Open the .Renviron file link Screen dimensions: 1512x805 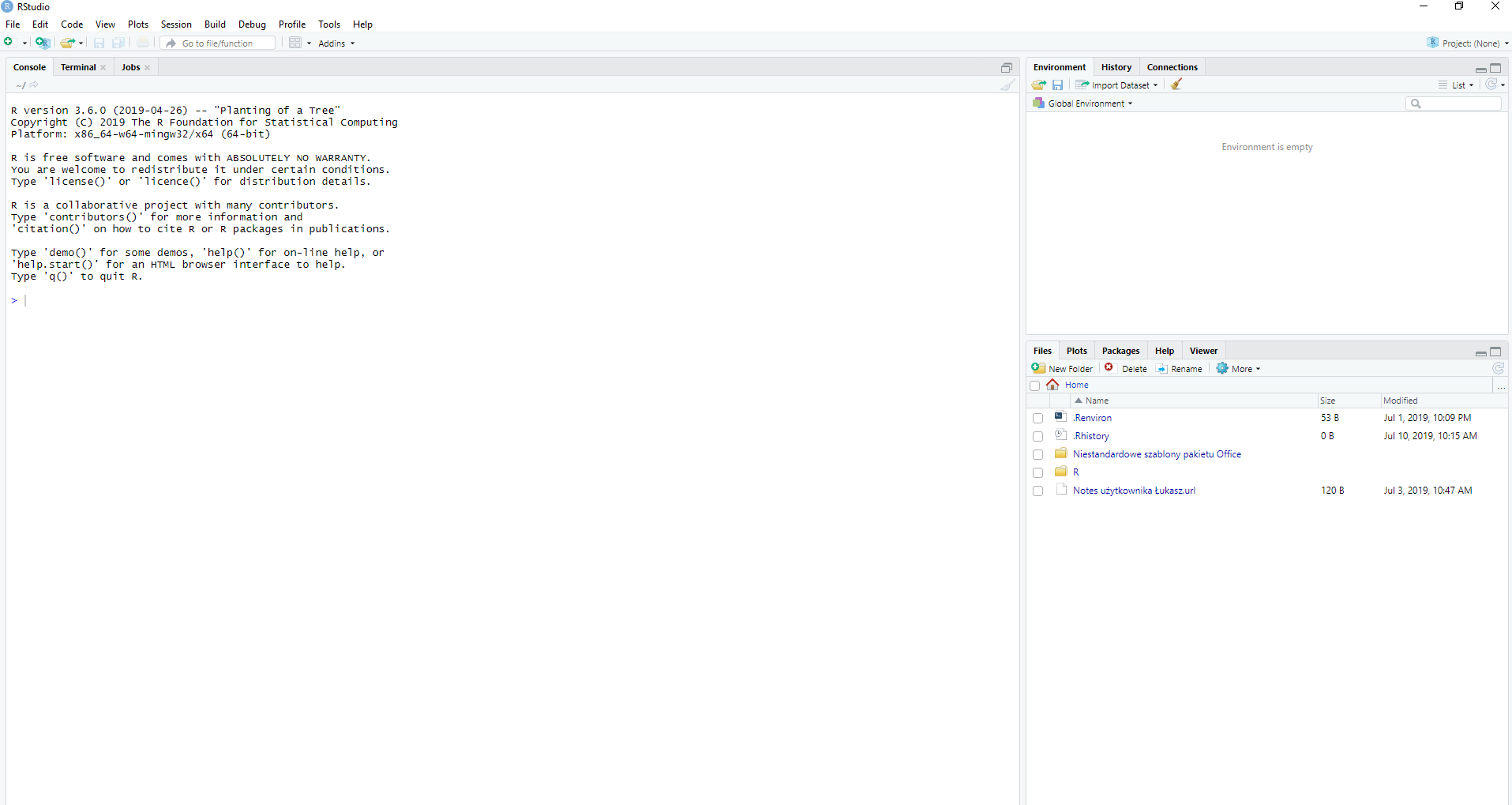(x=1092, y=418)
